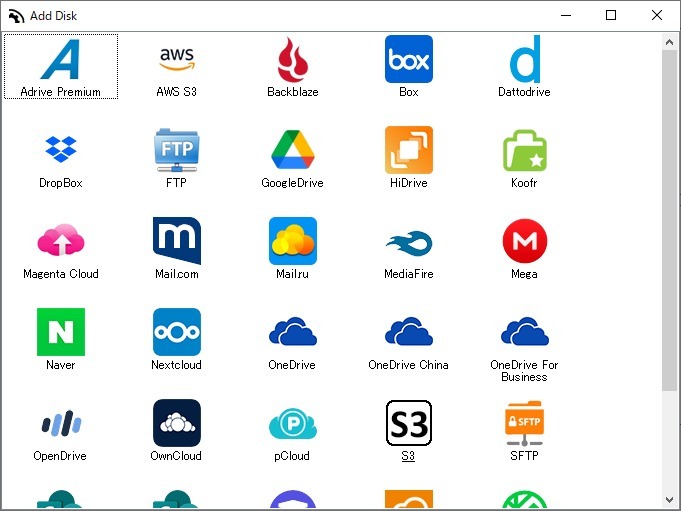
Task: Click the 'Koofr' label text
Action: click(524, 183)
